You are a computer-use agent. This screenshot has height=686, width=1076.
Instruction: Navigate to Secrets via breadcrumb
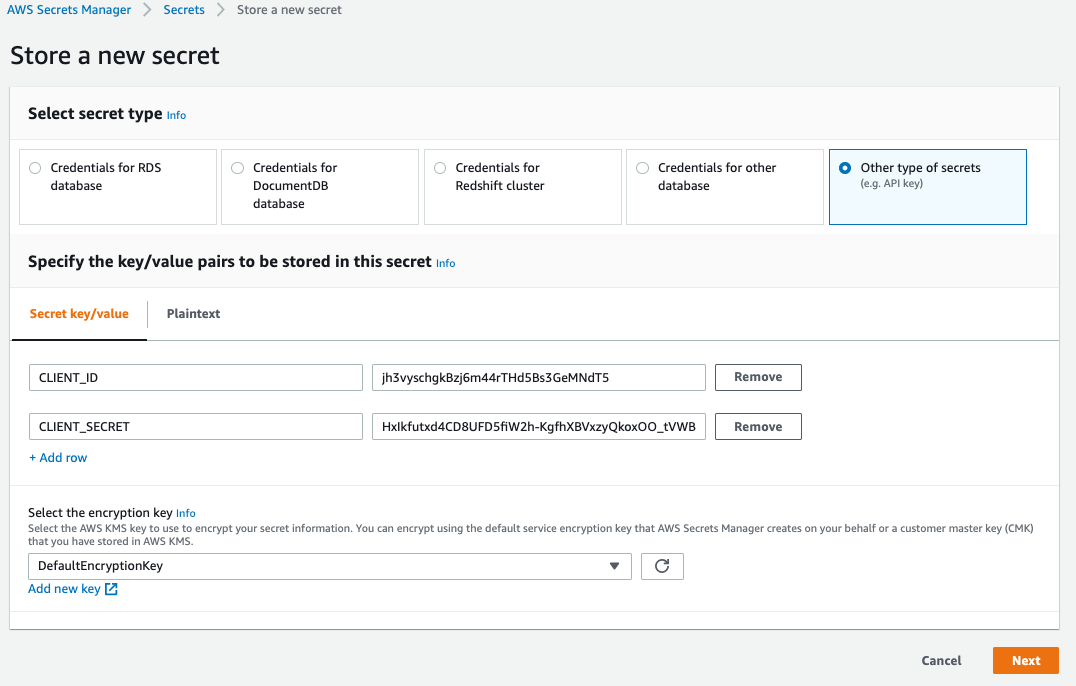point(184,9)
